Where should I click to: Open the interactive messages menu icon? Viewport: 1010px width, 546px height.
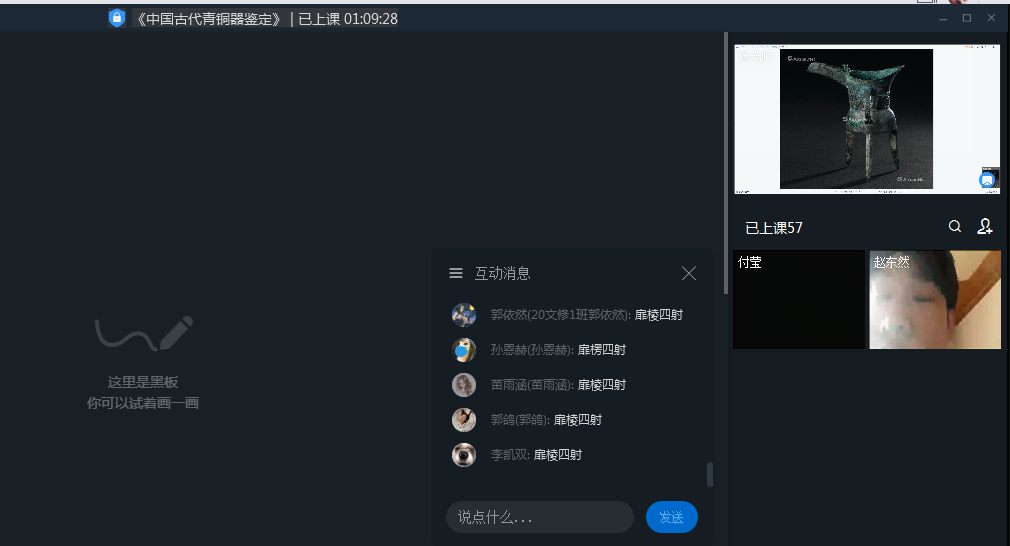(456, 273)
